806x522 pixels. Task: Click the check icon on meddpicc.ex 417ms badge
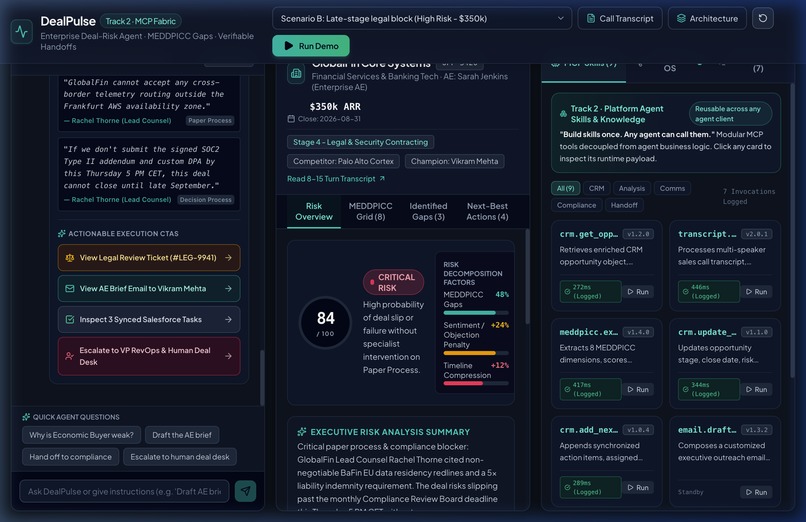(567, 389)
